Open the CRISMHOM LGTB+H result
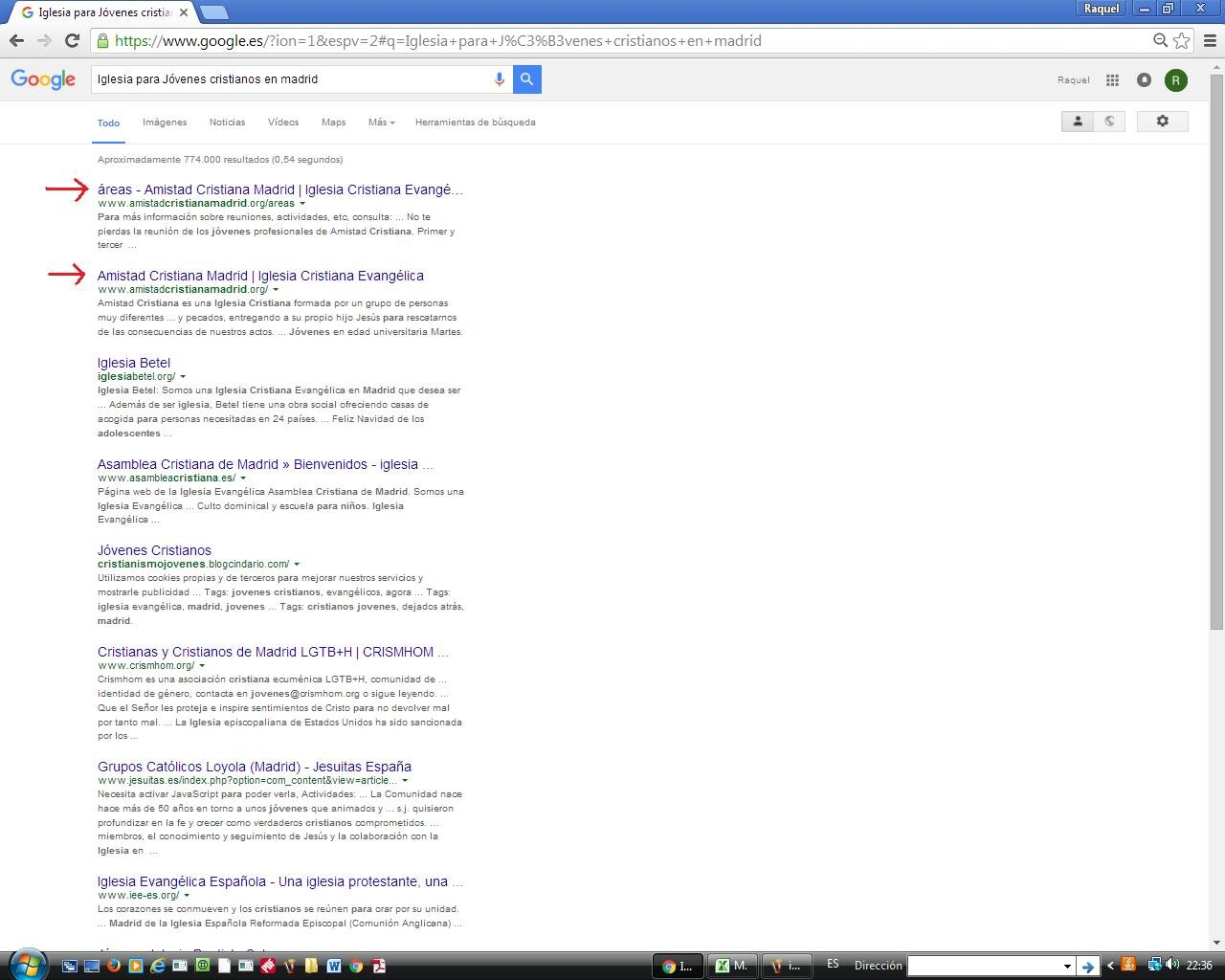Viewport: 1225px width, 980px height. click(x=273, y=652)
